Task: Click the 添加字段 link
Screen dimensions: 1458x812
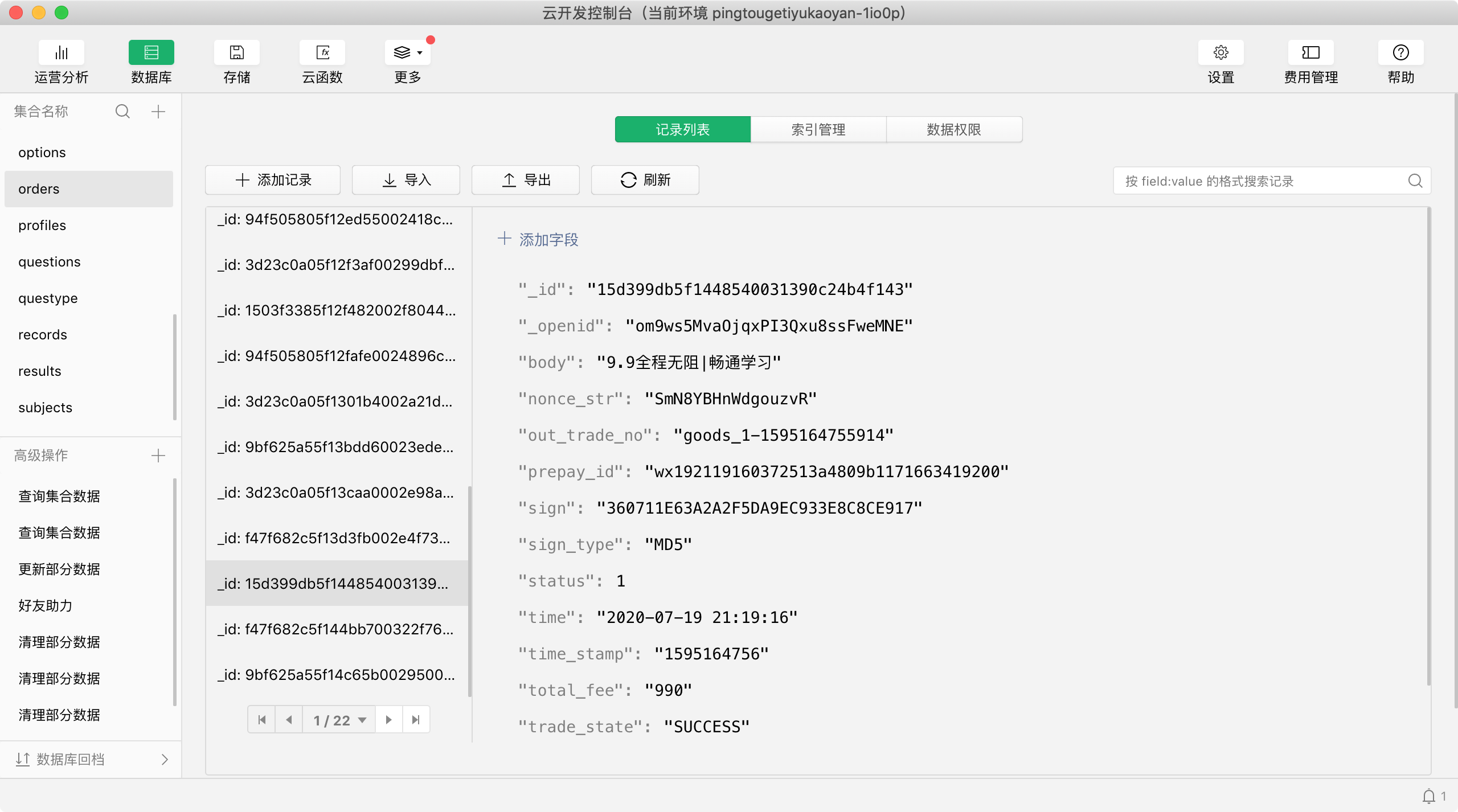Action: point(539,240)
